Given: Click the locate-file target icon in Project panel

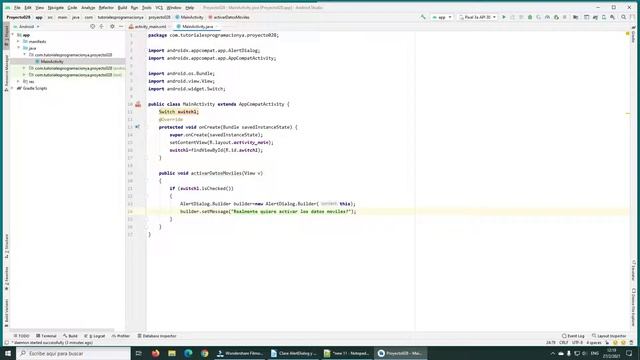Looking at the screenshot, I should 92,27.
